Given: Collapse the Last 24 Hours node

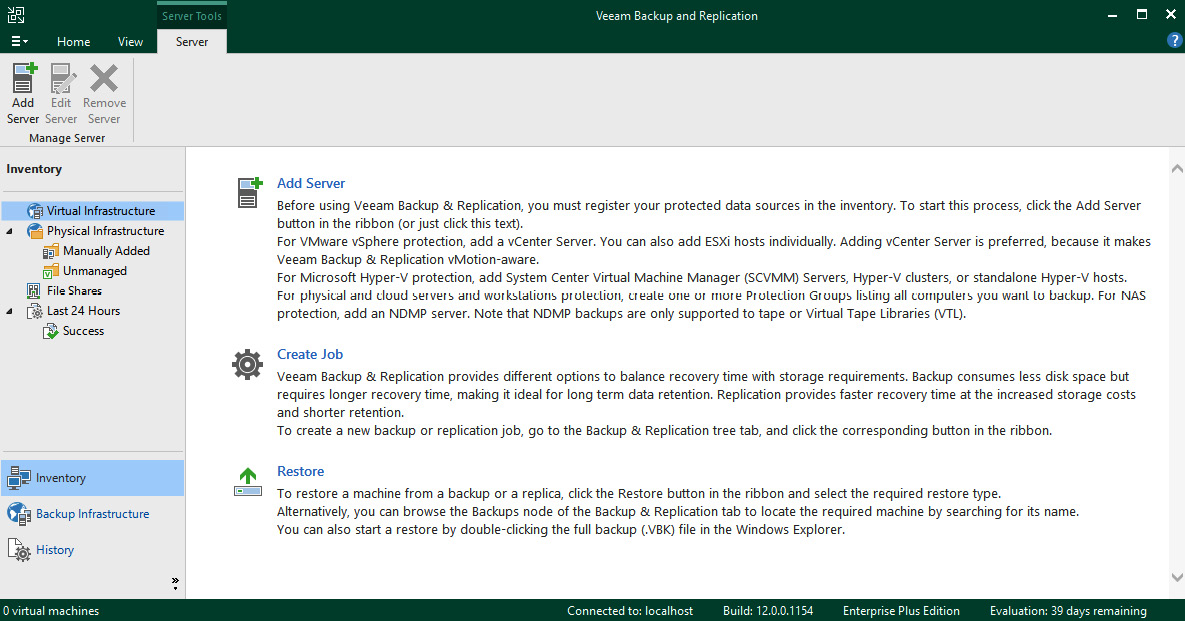Looking at the screenshot, I should [x=9, y=311].
